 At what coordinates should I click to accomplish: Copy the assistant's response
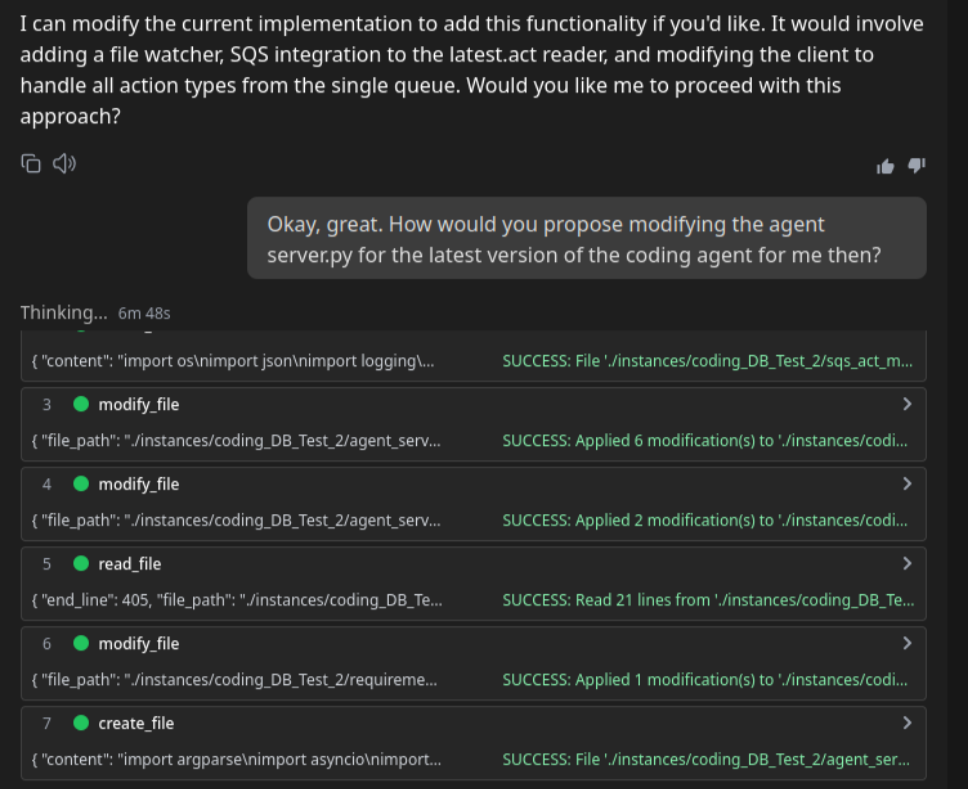pyautogui.click(x=31, y=163)
